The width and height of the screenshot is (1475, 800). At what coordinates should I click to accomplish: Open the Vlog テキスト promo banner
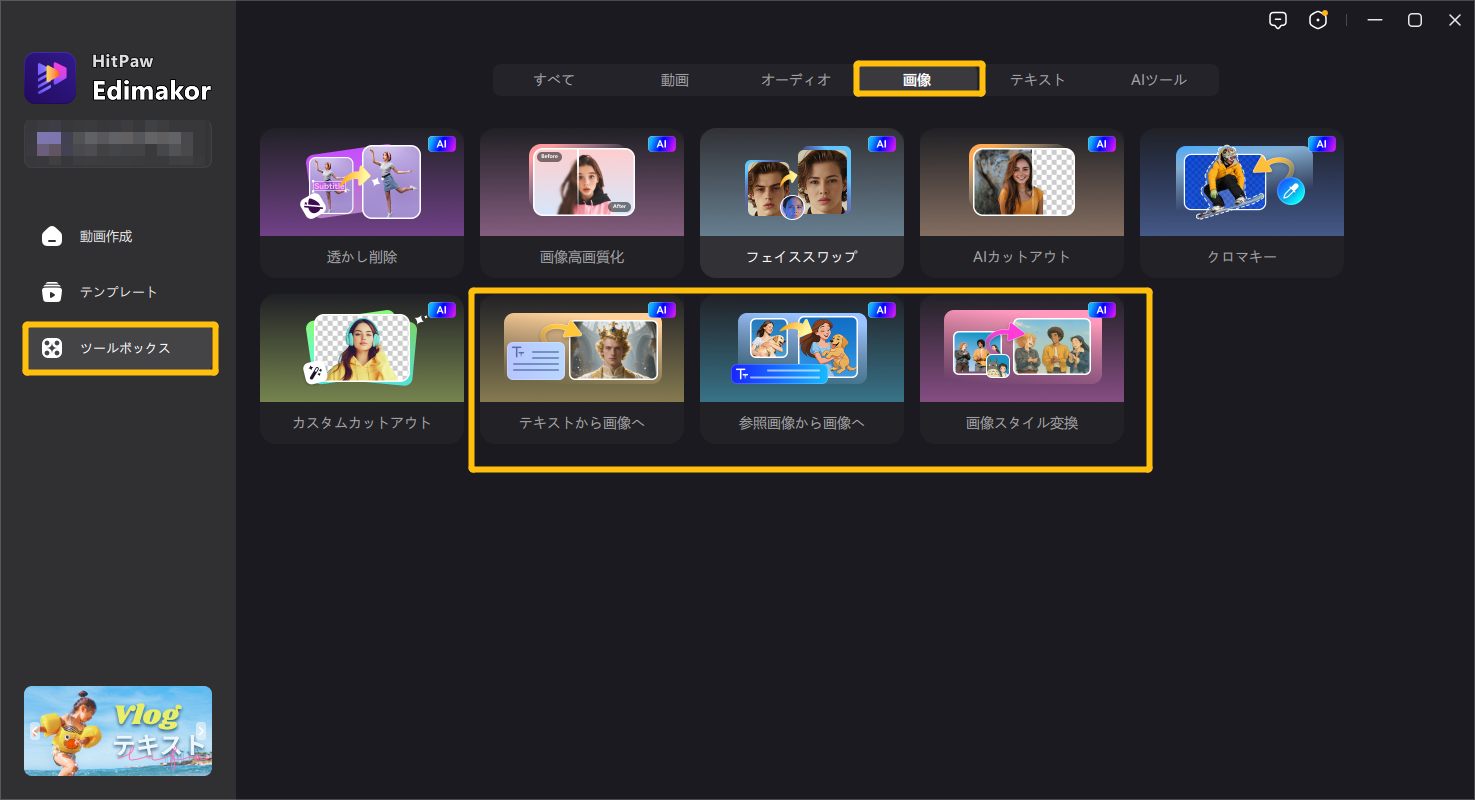(117, 730)
